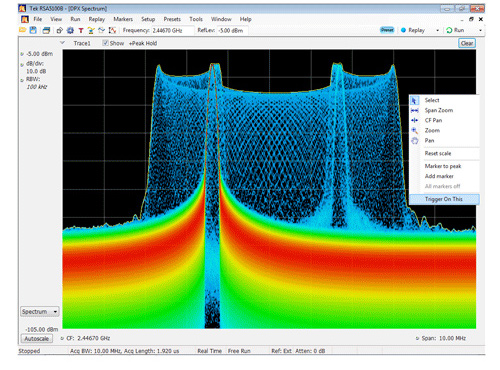Screen dimensions: 500x370
Task: Click the CF adjust icon at bottom
Action: tap(62, 338)
